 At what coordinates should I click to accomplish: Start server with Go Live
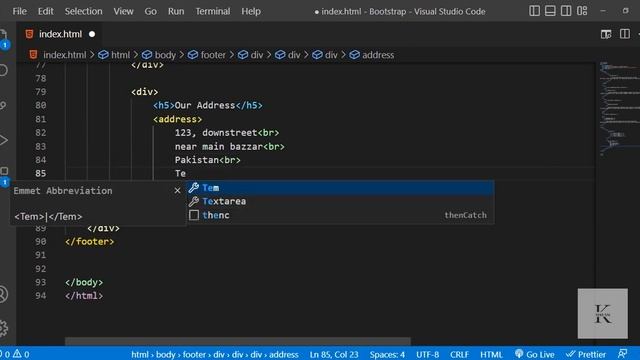tap(535, 354)
